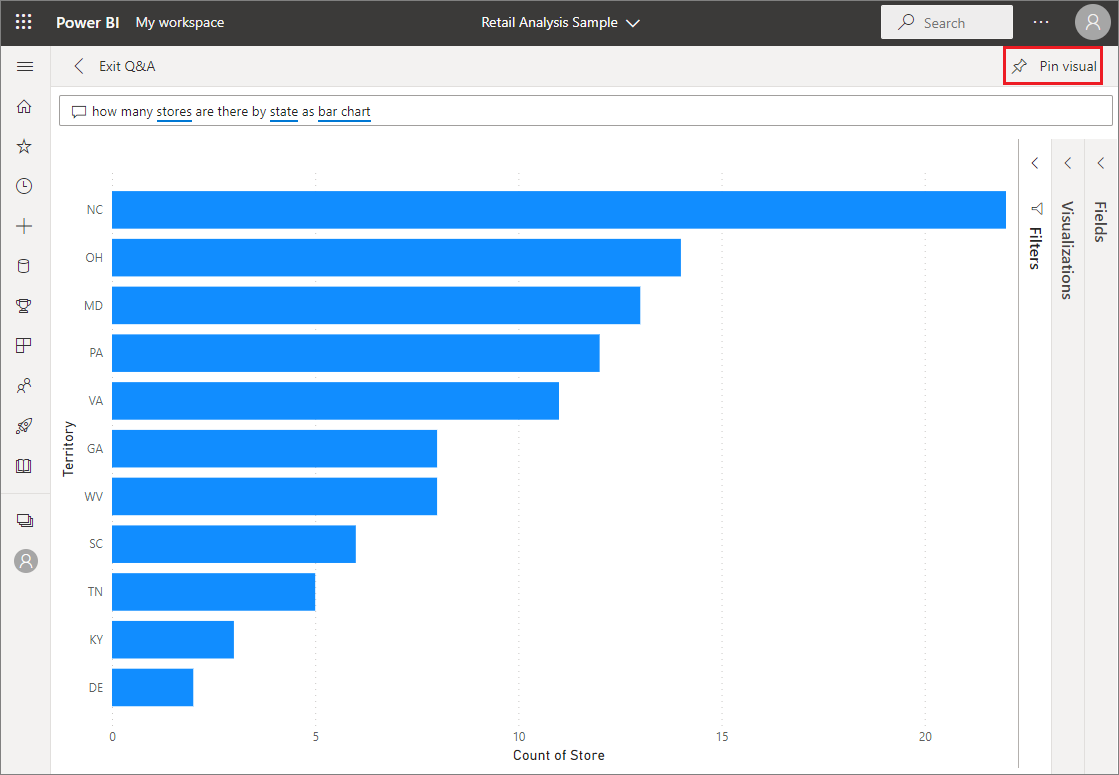
Task: Open Goals using the trophy icon
Action: coord(25,305)
